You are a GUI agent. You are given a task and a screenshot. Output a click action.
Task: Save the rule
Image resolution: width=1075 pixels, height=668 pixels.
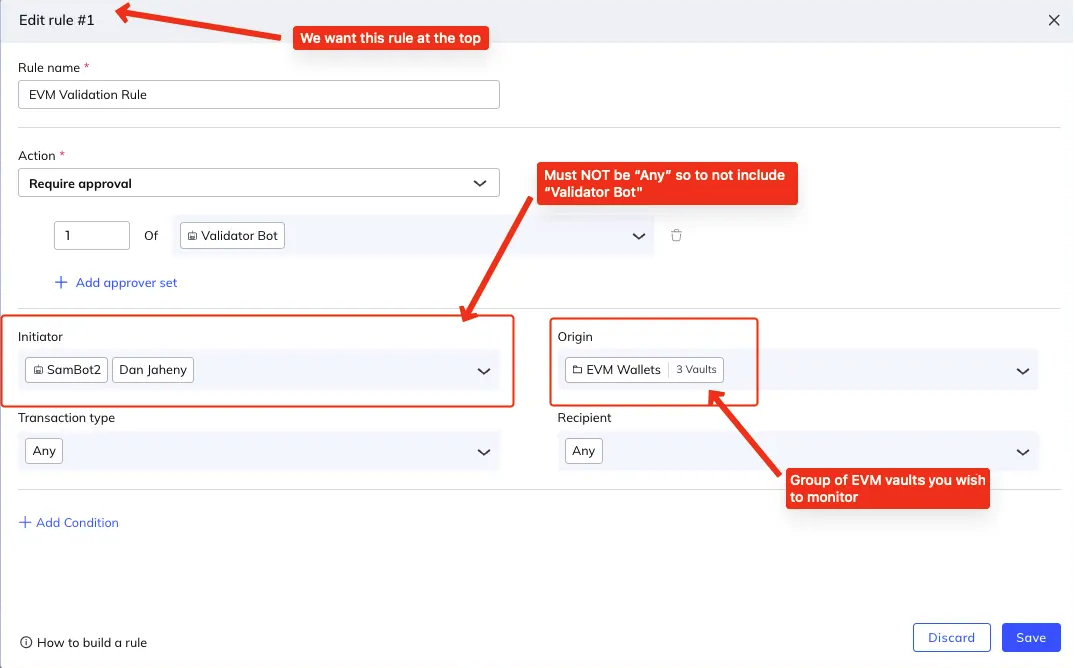[x=1030, y=638]
